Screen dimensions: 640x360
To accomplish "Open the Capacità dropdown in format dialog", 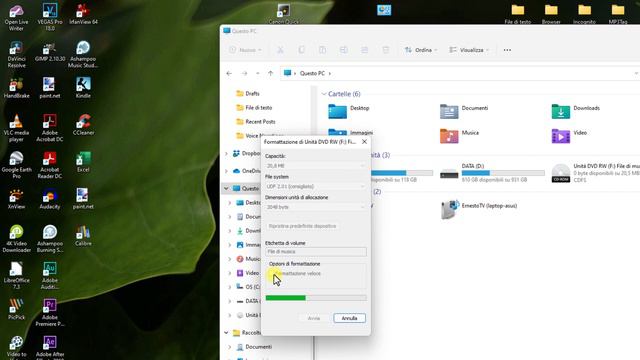I will pos(316,166).
